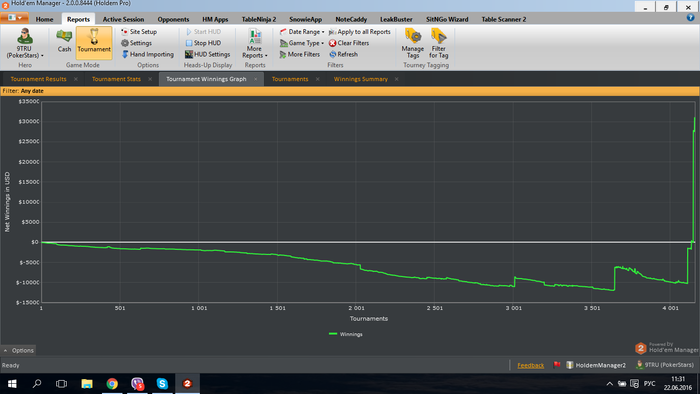
Task: Open the Home ribbon tab
Action: pos(44,19)
